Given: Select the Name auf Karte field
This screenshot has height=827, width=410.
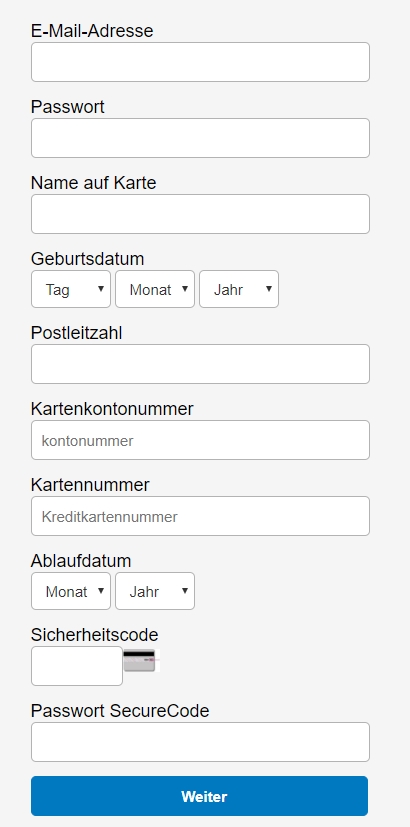Looking at the screenshot, I should pyautogui.click(x=200, y=214).
